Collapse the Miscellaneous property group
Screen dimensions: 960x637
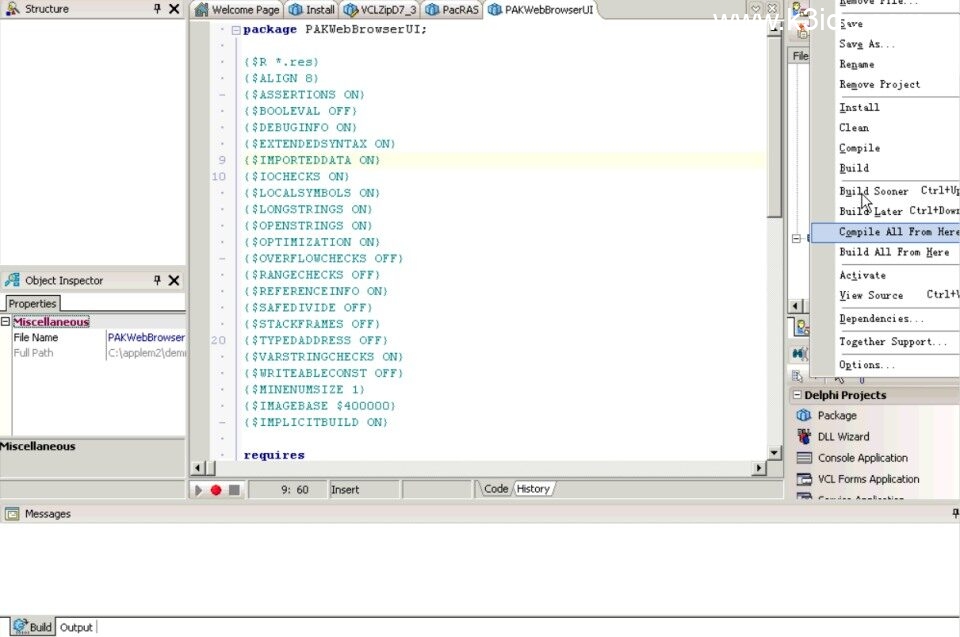click(x=5, y=322)
